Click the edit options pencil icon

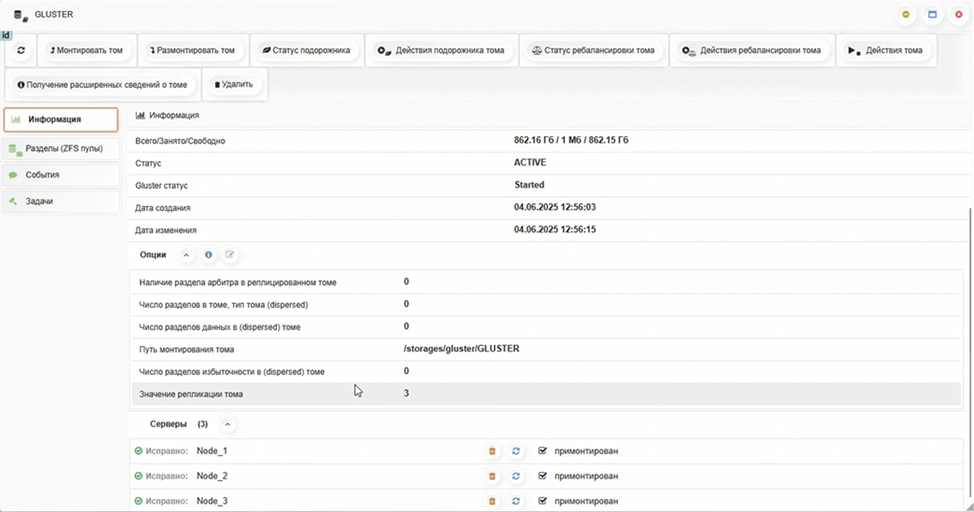coord(229,255)
